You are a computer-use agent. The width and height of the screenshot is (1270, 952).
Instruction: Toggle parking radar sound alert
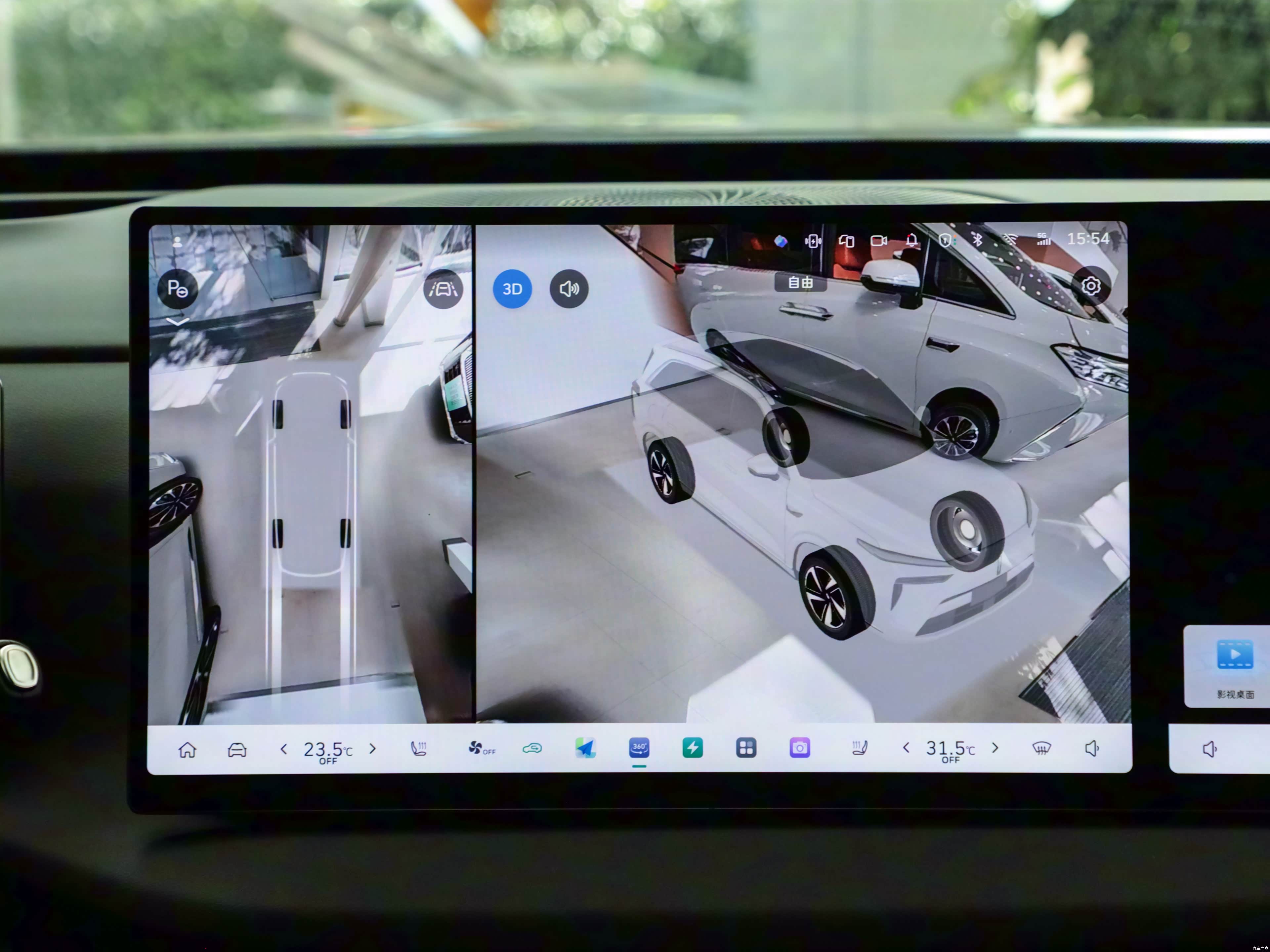click(x=569, y=289)
